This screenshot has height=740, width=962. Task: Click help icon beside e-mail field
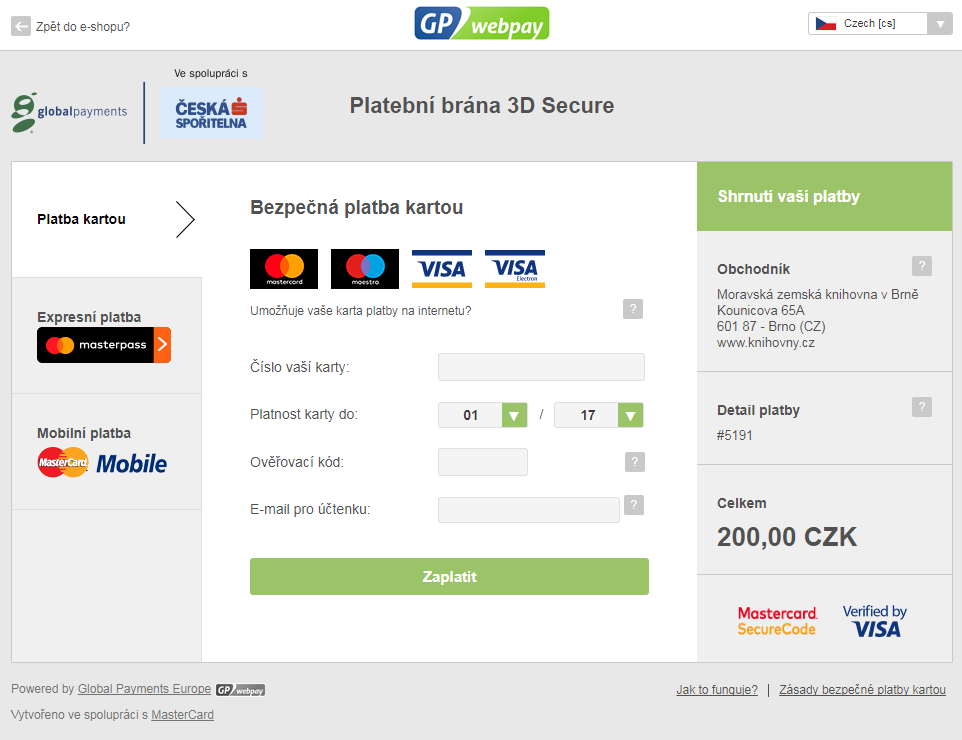pyautogui.click(x=634, y=505)
